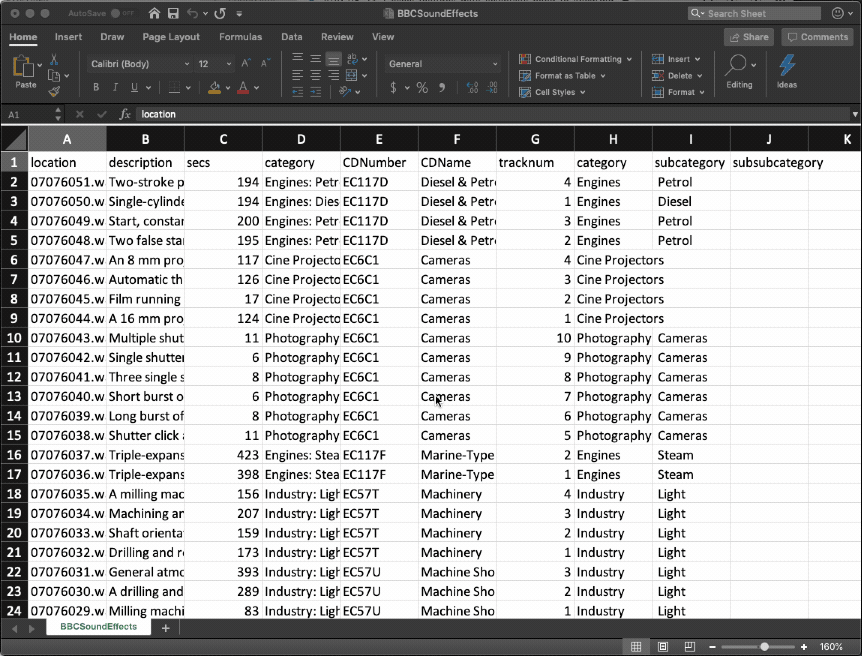The height and width of the screenshot is (656, 862).
Task: Switch to Page Layout view in status bar
Action: tap(662, 647)
